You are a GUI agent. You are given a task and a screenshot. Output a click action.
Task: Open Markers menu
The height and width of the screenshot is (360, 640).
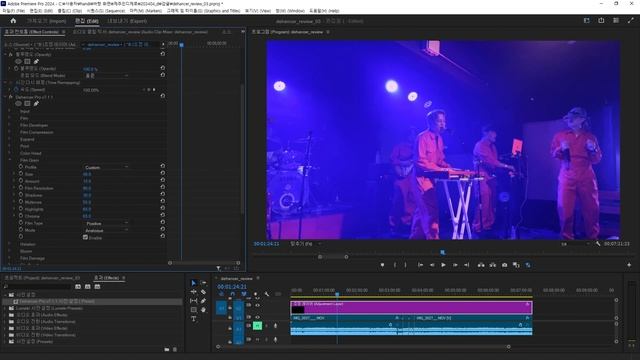146,11
